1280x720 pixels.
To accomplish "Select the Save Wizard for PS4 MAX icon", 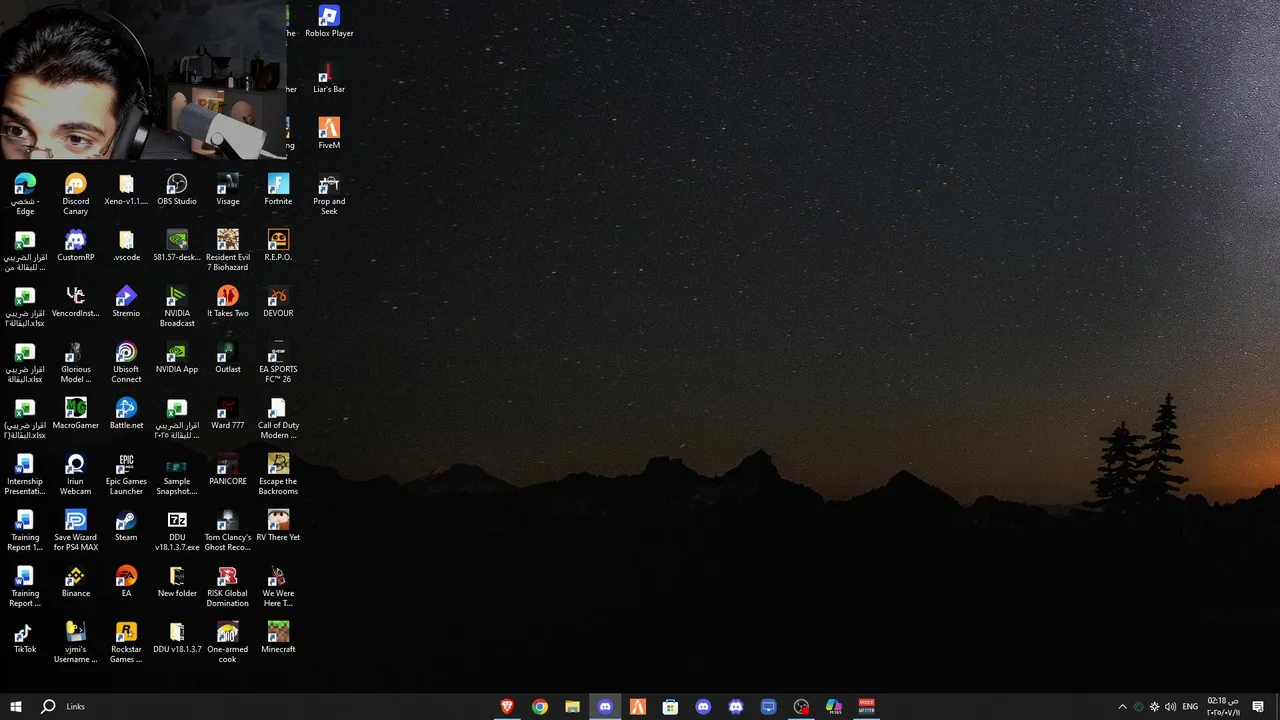I will coord(76,531).
